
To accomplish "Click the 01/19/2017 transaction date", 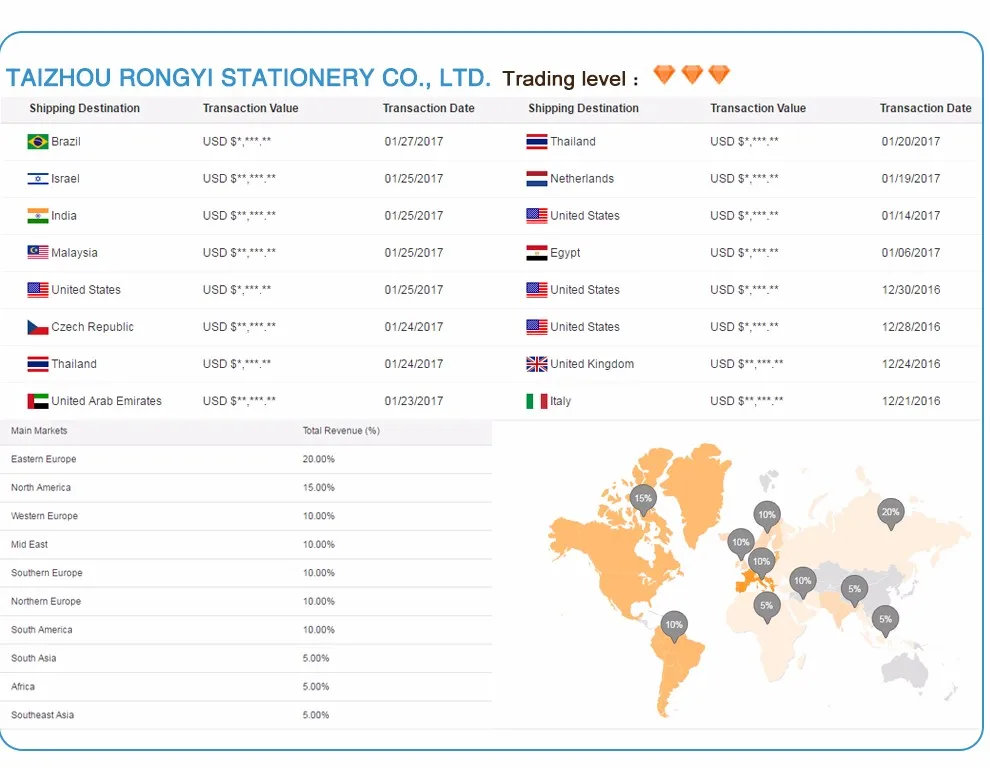I will point(910,179).
